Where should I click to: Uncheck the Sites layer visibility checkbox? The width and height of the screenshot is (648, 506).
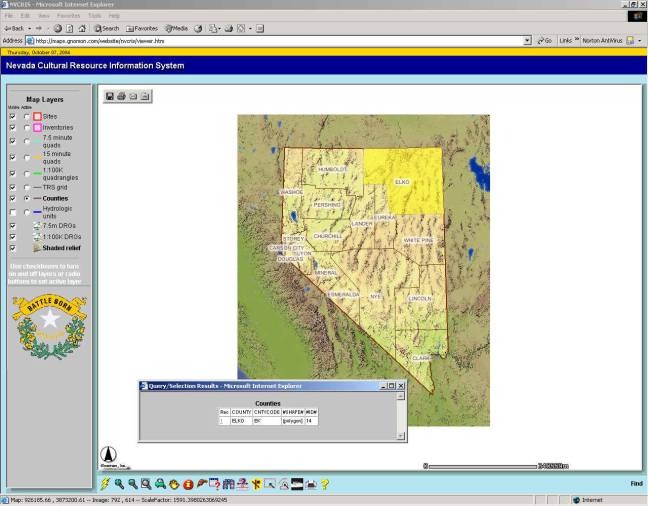tap(12, 116)
